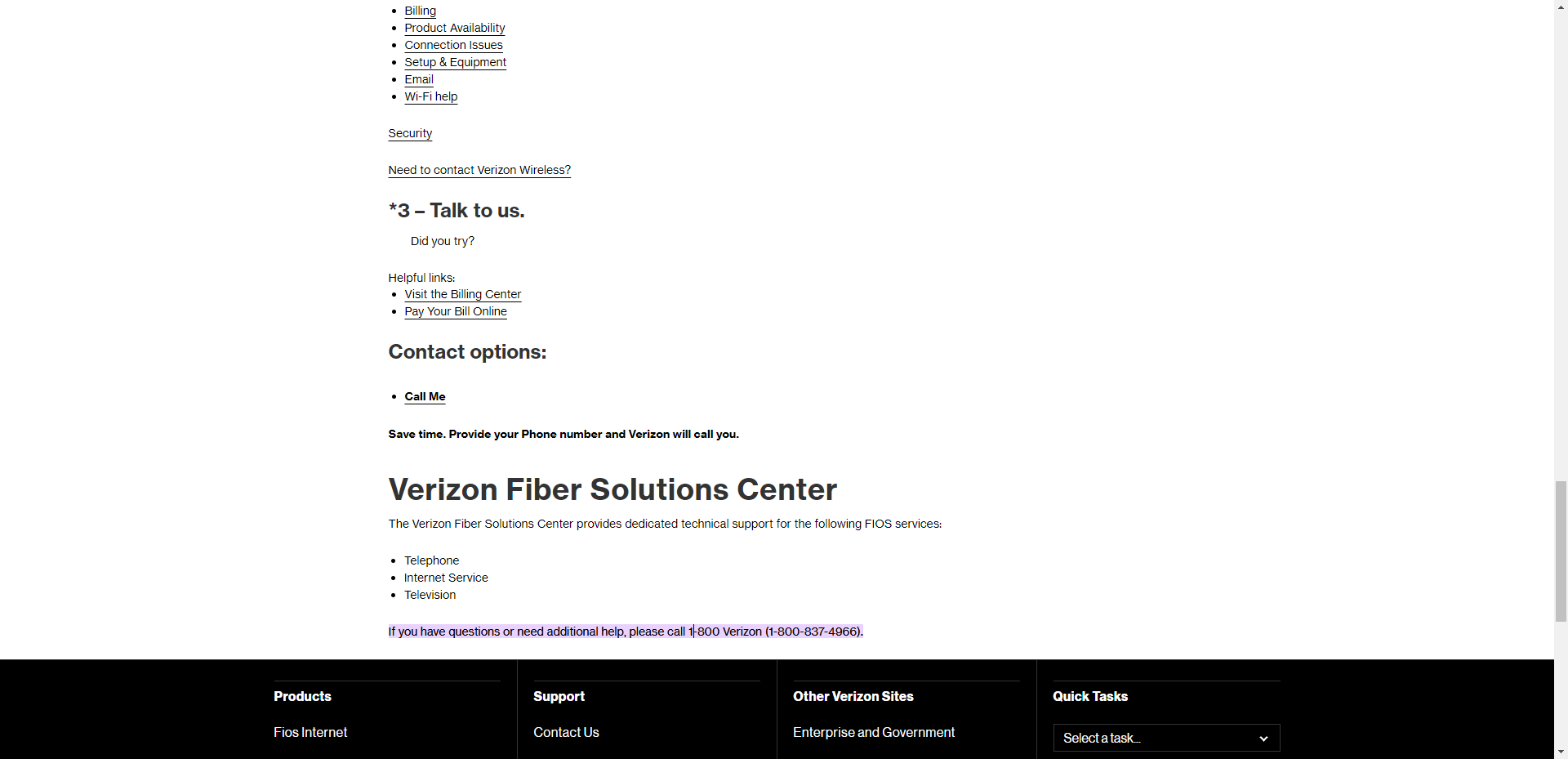Open the Fios Internet product page
Image resolution: width=1568 pixels, height=759 pixels.
tap(310, 732)
